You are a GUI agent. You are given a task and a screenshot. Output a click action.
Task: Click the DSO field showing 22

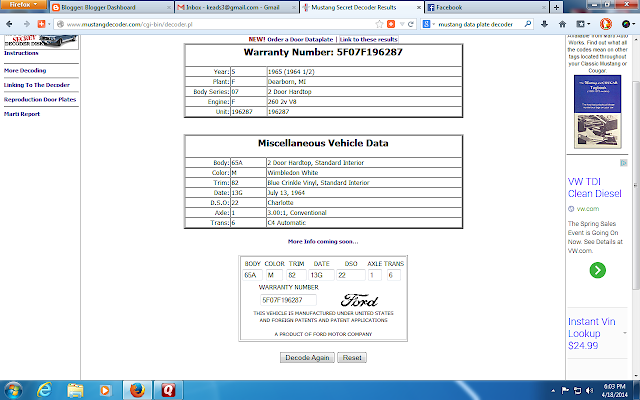[x=351, y=275]
